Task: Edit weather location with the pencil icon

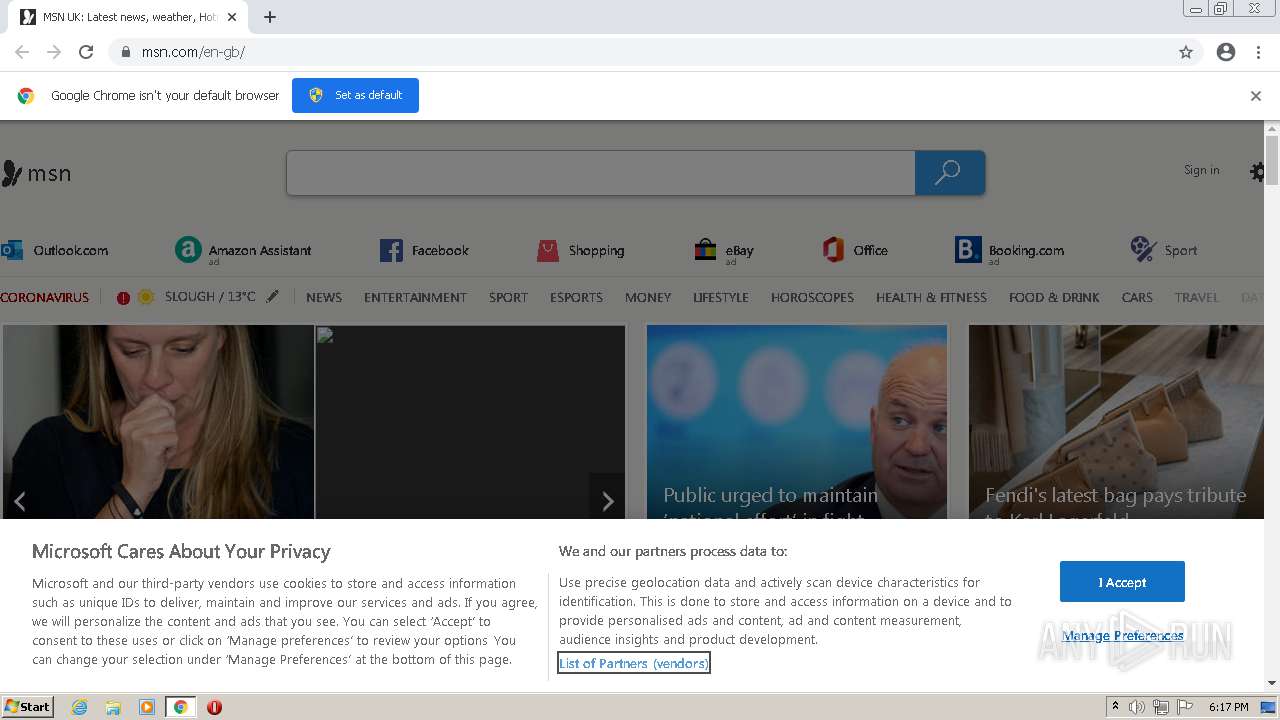Action: 272,297
